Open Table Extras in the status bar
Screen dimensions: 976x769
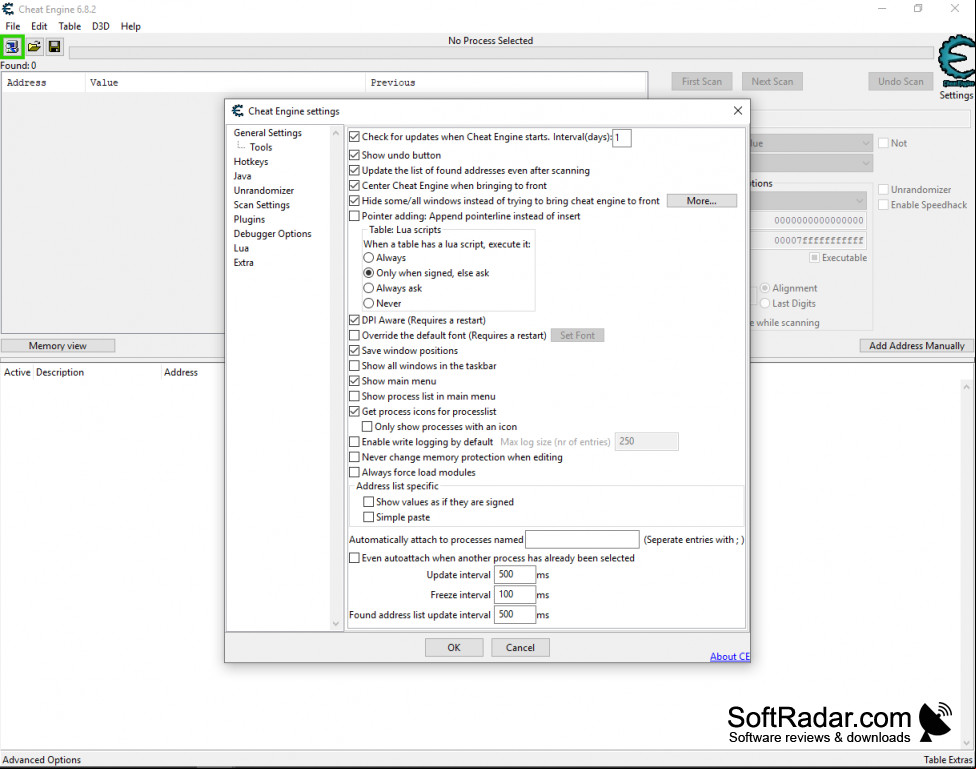pyautogui.click(x=947, y=760)
